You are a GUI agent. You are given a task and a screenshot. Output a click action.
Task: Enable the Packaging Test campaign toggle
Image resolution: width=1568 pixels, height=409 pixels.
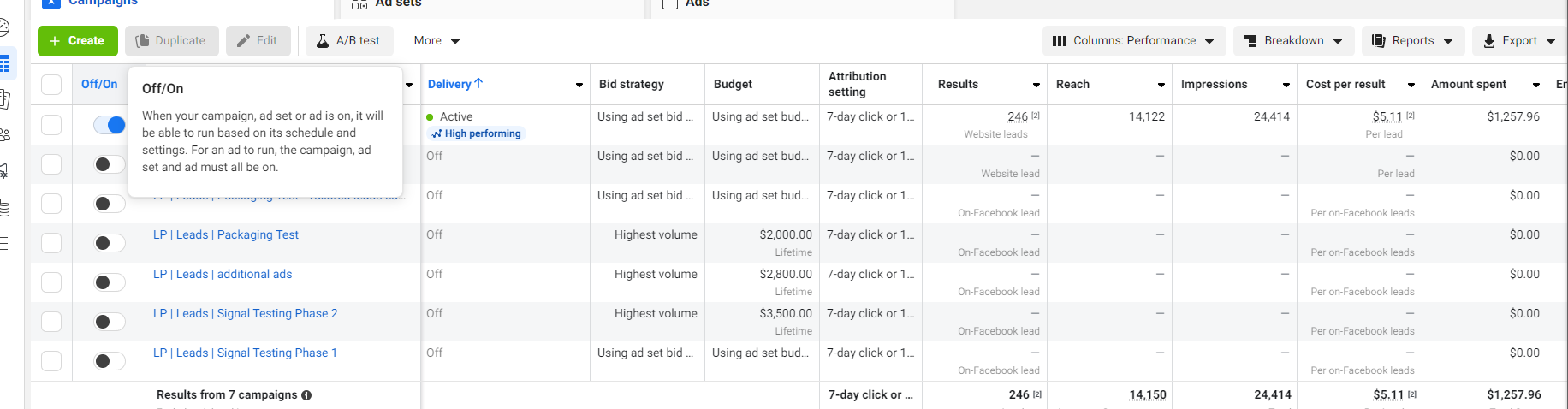point(110,243)
